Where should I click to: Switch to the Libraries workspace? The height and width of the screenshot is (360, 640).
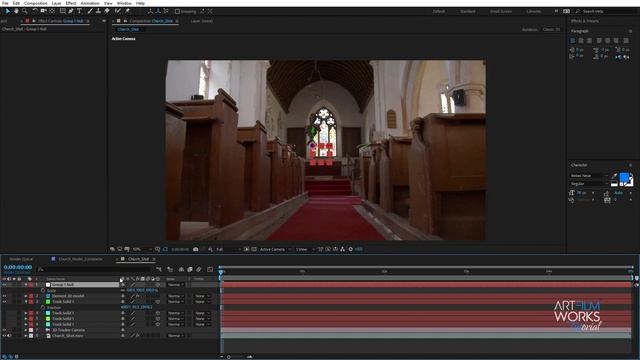point(533,11)
